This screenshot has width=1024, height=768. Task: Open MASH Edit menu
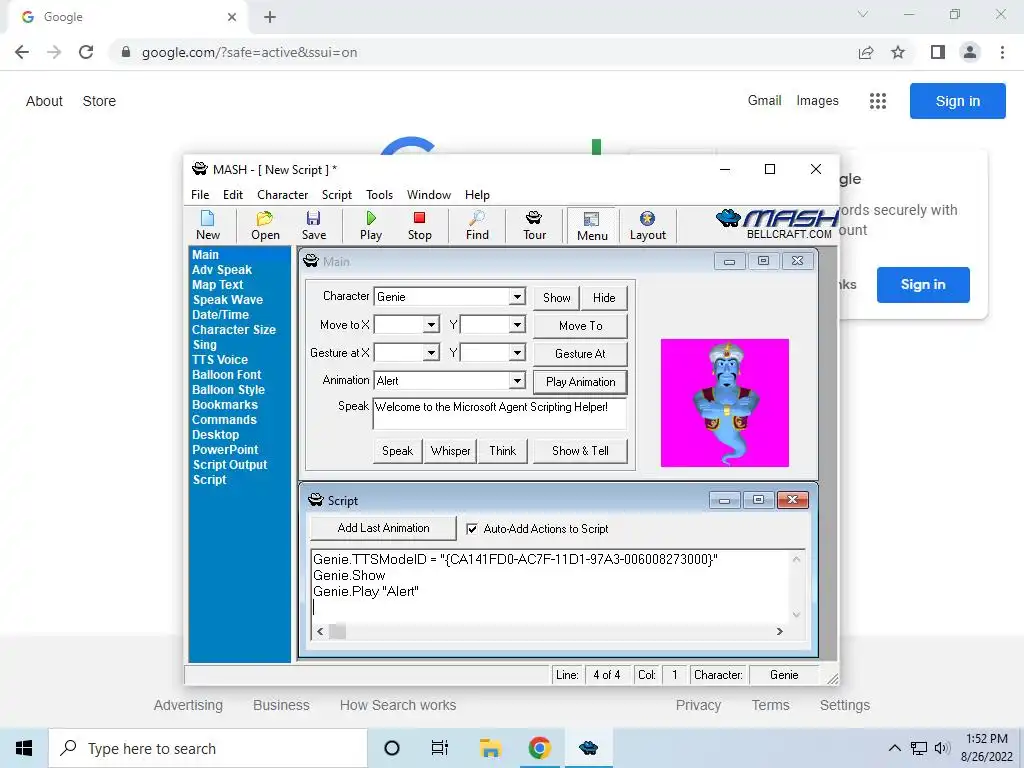tap(232, 195)
